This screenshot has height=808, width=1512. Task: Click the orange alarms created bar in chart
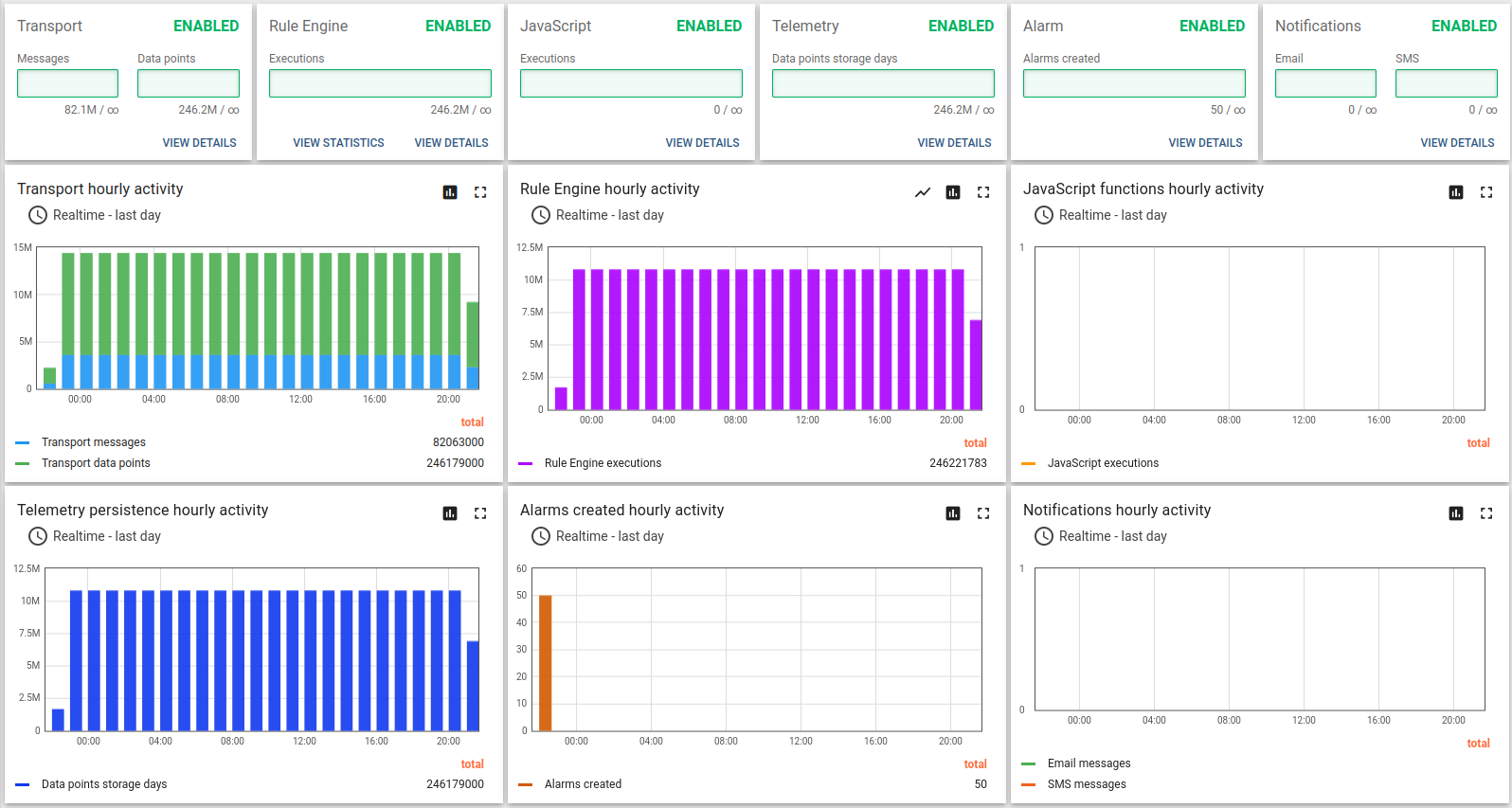(546, 663)
